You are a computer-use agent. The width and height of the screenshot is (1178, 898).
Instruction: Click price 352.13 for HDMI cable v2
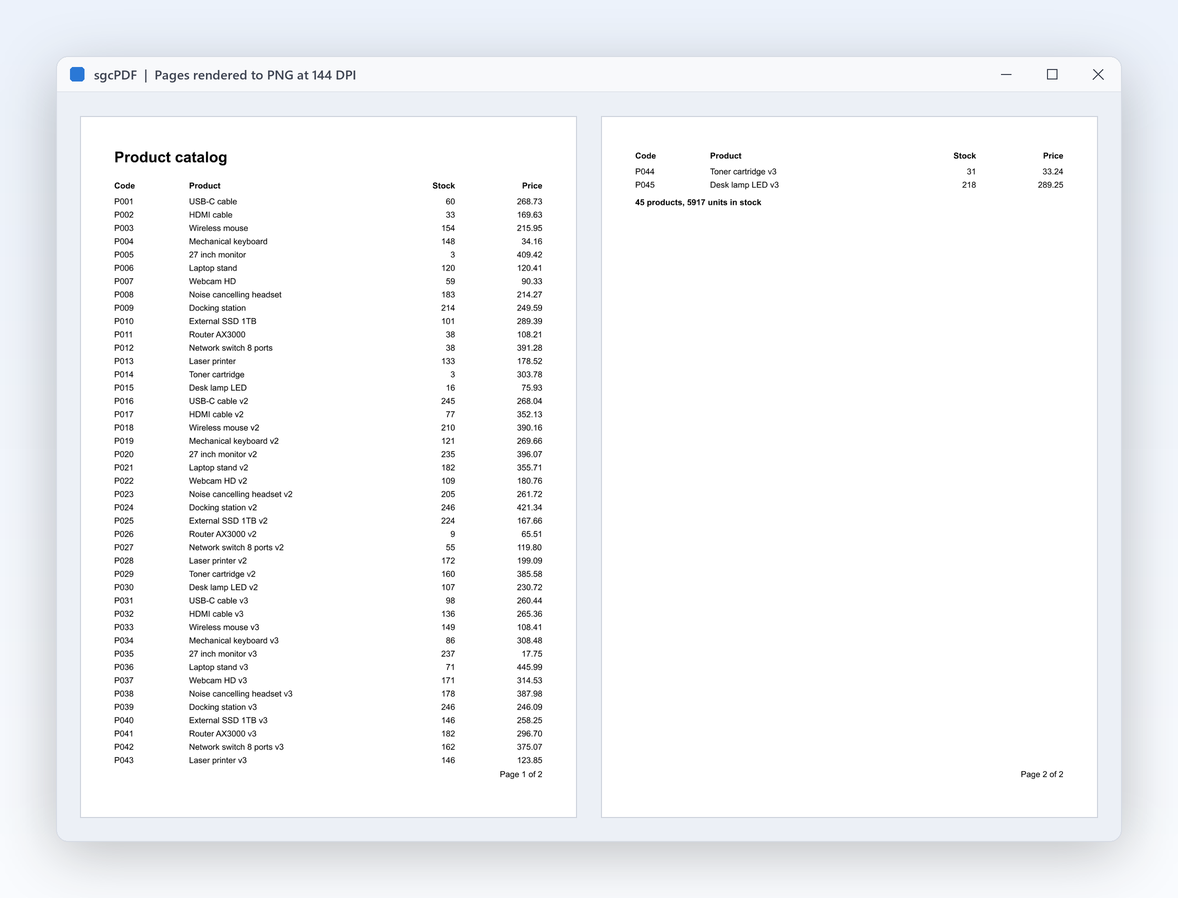coord(530,415)
